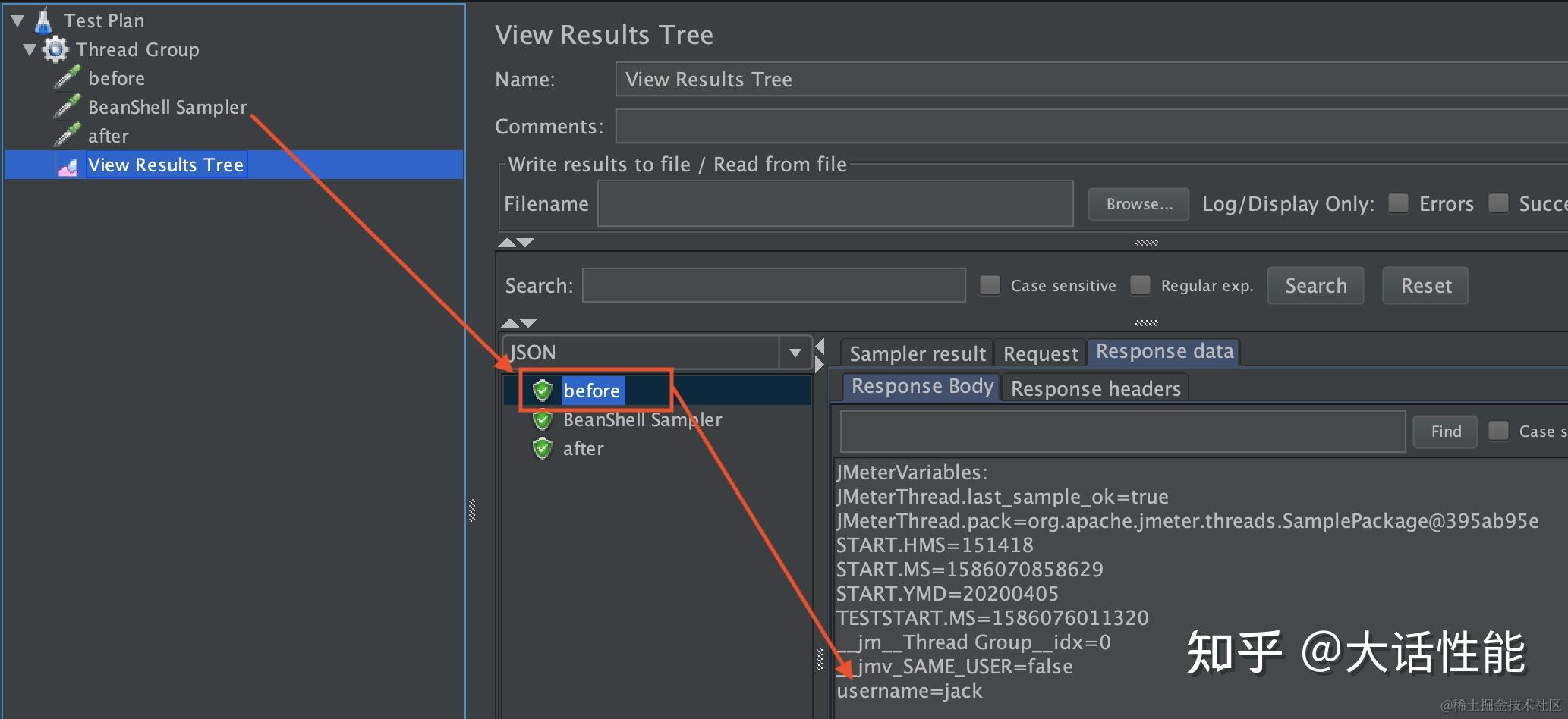Screen dimensions: 1568x719
Task: Click the Thread Group gear icon
Action: click(x=55, y=50)
